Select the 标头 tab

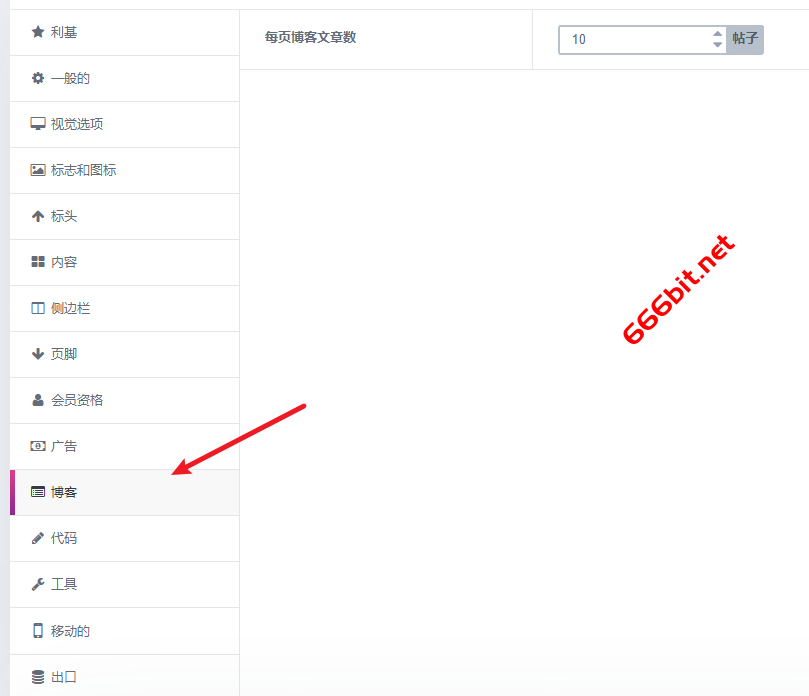[x=124, y=217]
